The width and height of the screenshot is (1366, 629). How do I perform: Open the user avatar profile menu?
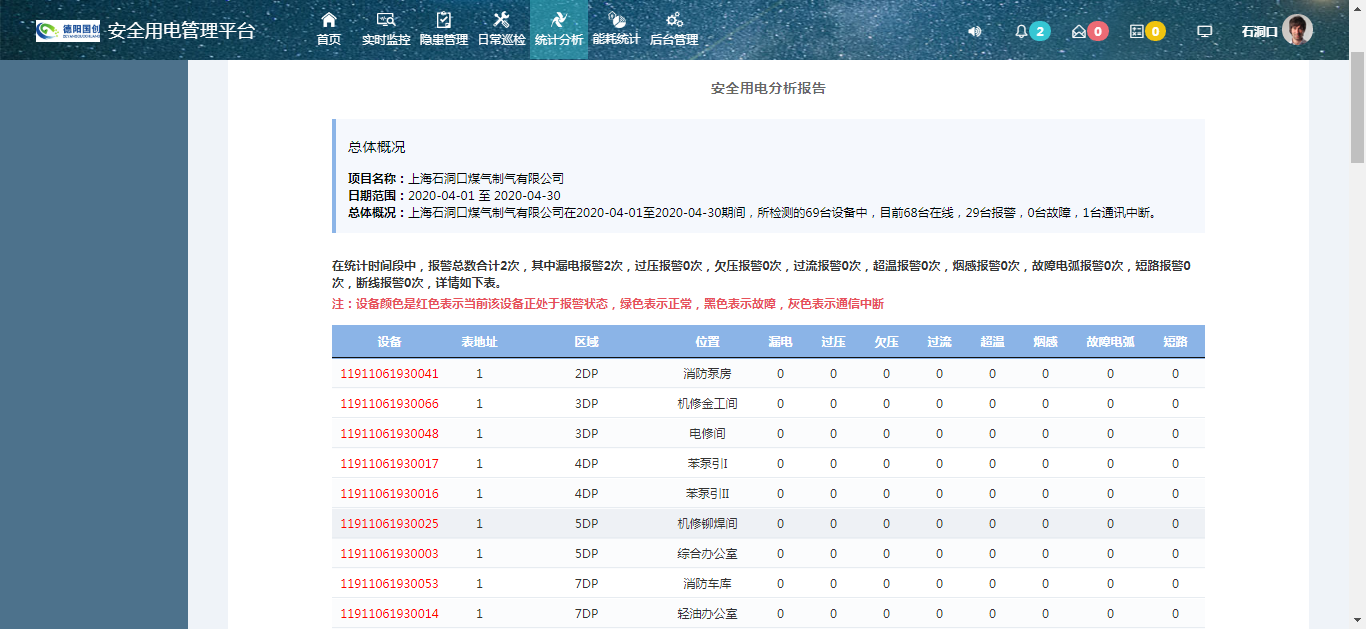1297,30
